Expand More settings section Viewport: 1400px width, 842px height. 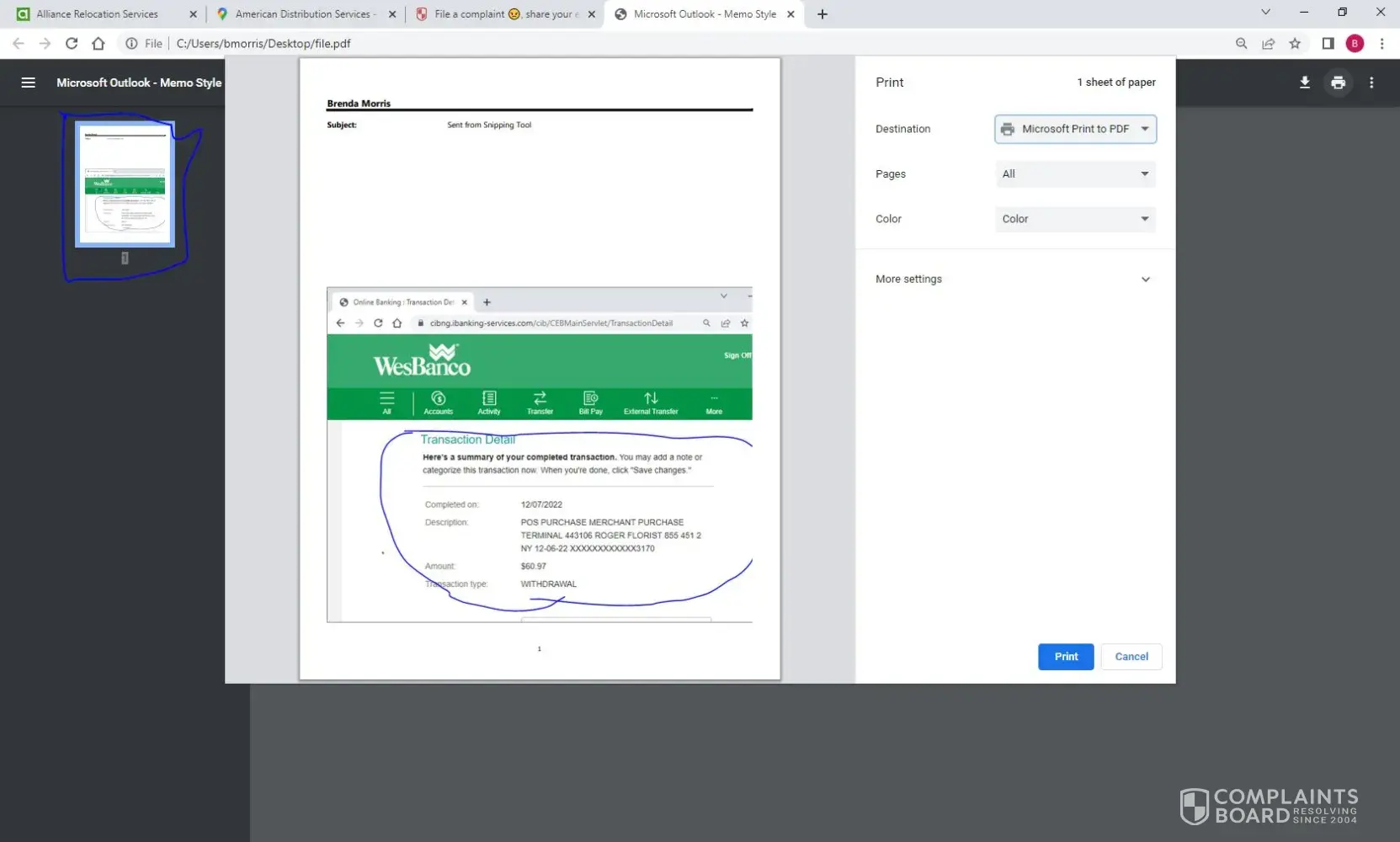1014,280
